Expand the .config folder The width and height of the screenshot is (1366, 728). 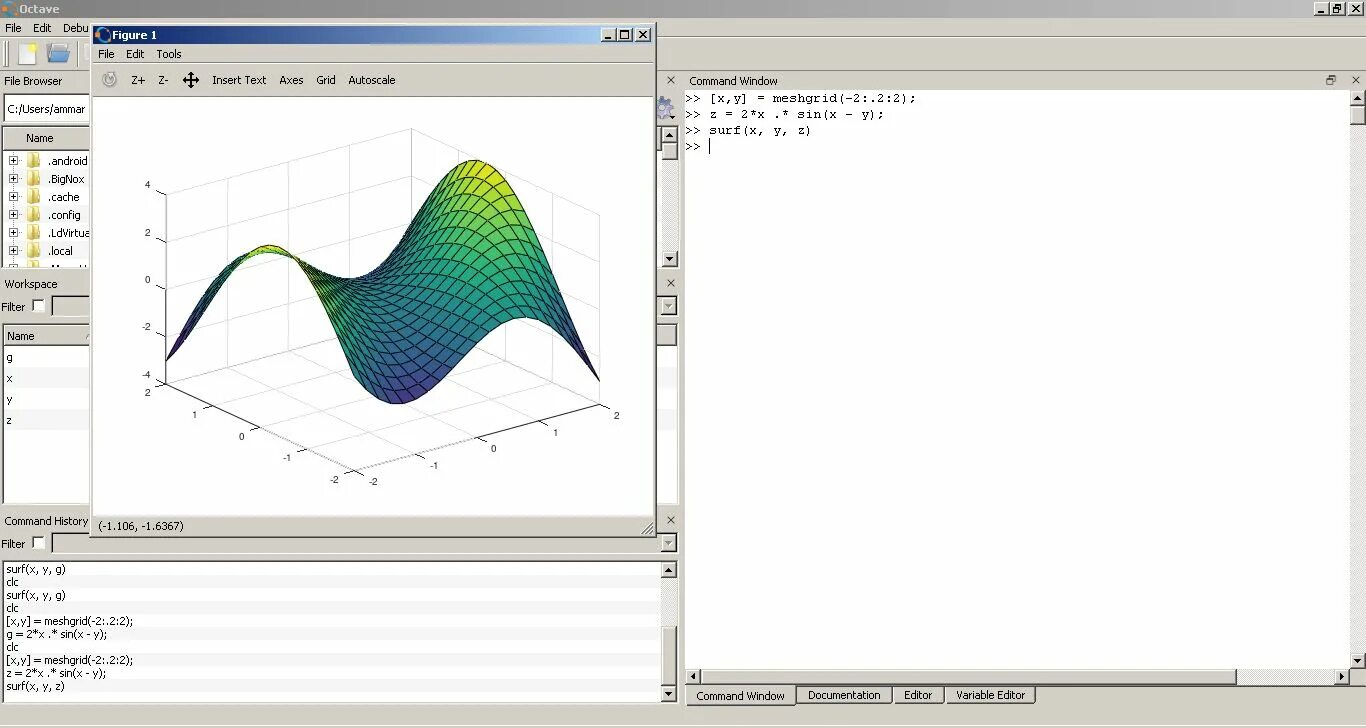click(x=14, y=215)
